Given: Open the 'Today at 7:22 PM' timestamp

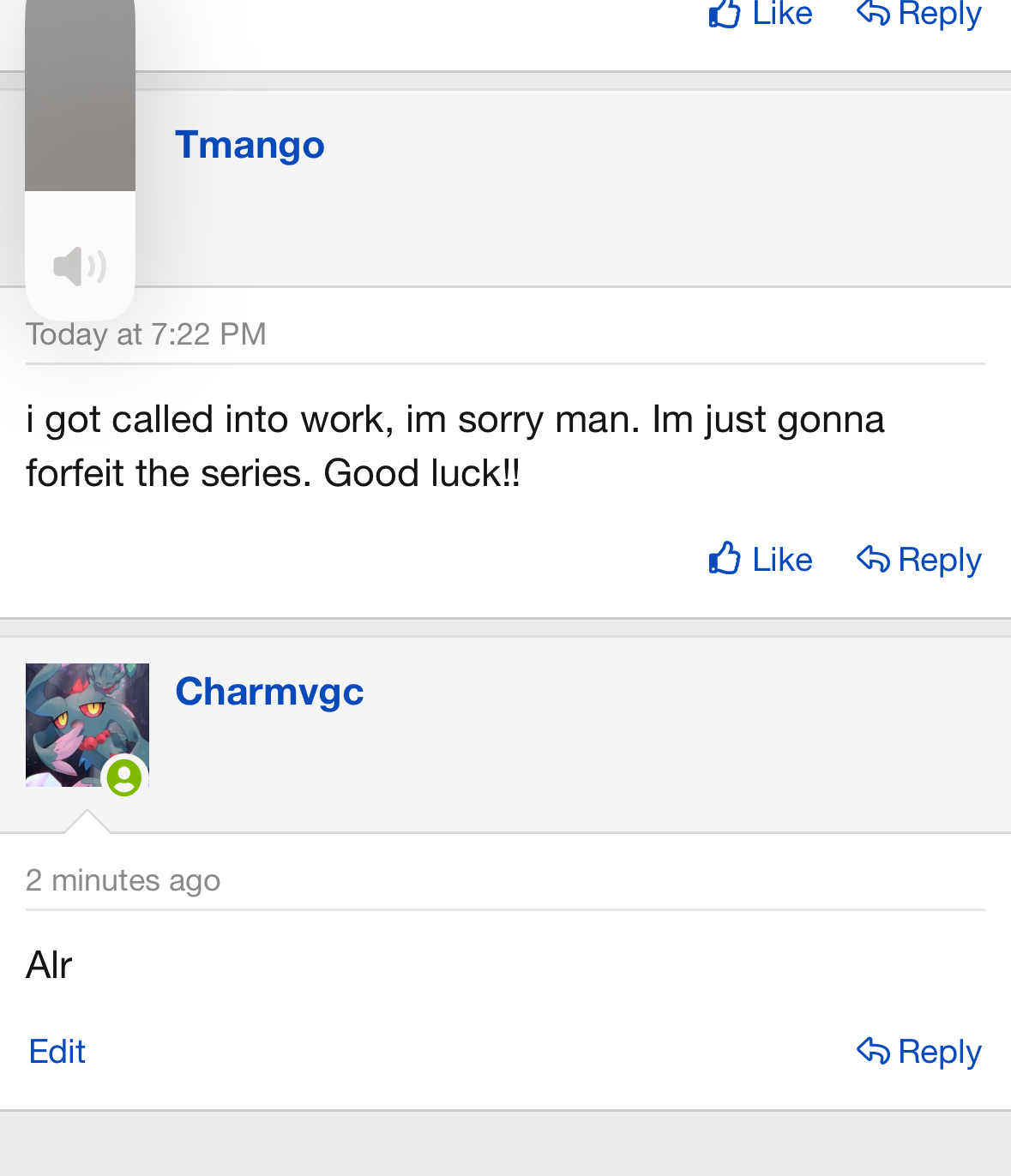Looking at the screenshot, I should pyautogui.click(x=146, y=334).
